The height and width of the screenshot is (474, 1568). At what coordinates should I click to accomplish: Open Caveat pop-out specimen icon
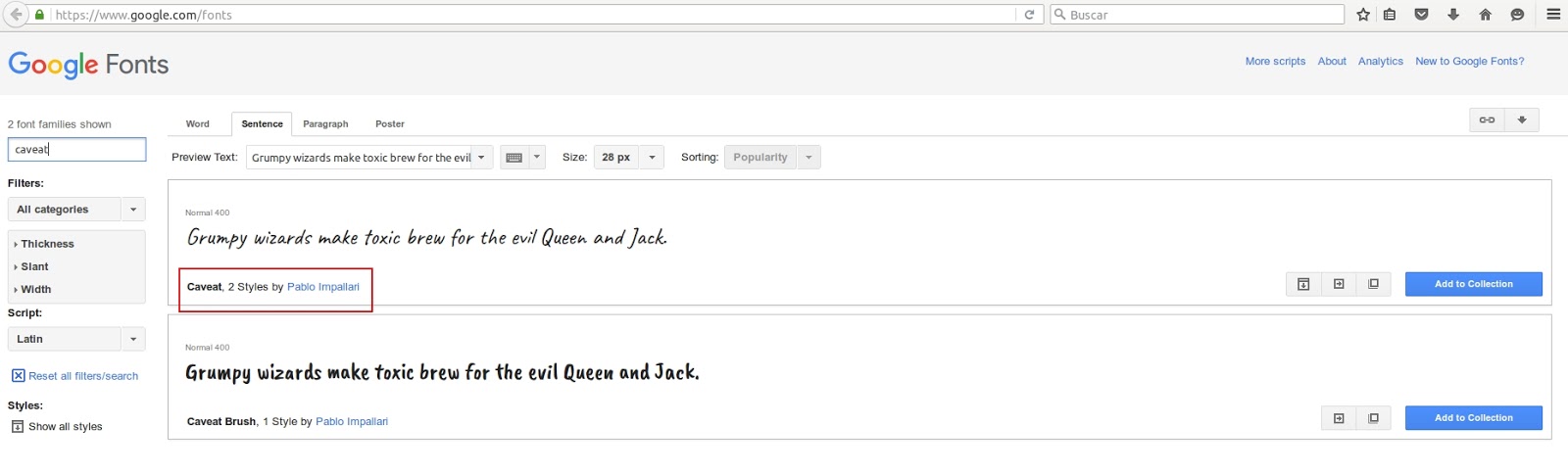(1374, 284)
